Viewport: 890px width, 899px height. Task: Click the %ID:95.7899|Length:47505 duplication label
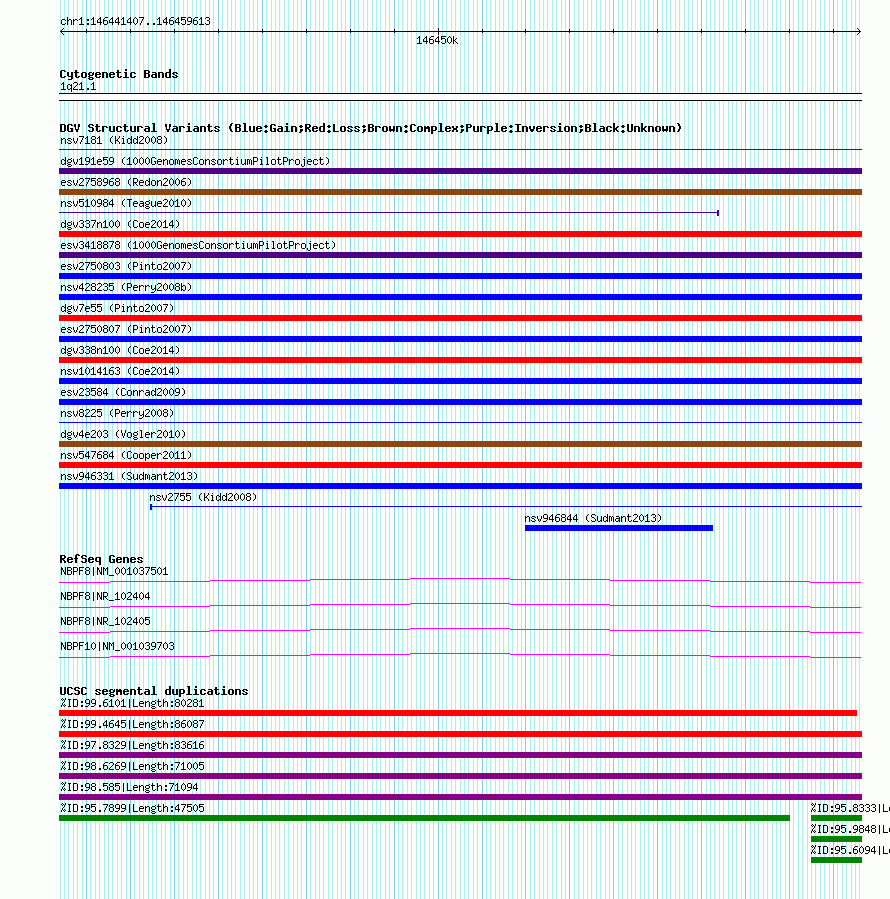(132, 808)
